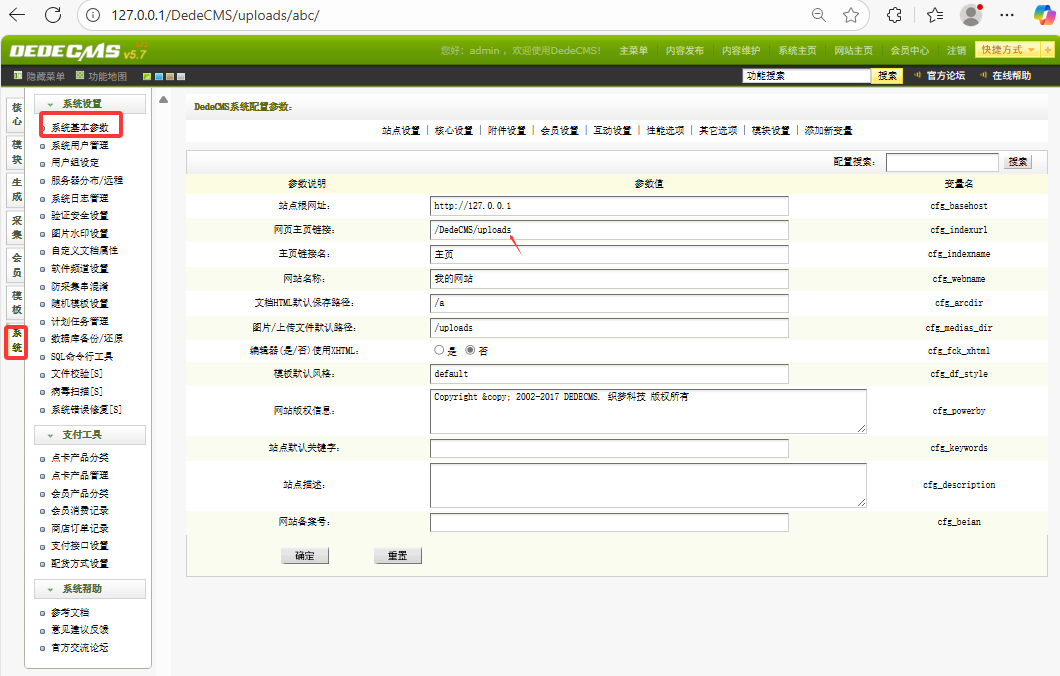Open the browser extensions puzzle icon
Viewport: 1060px width, 676px height.
[x=894, y=15]
